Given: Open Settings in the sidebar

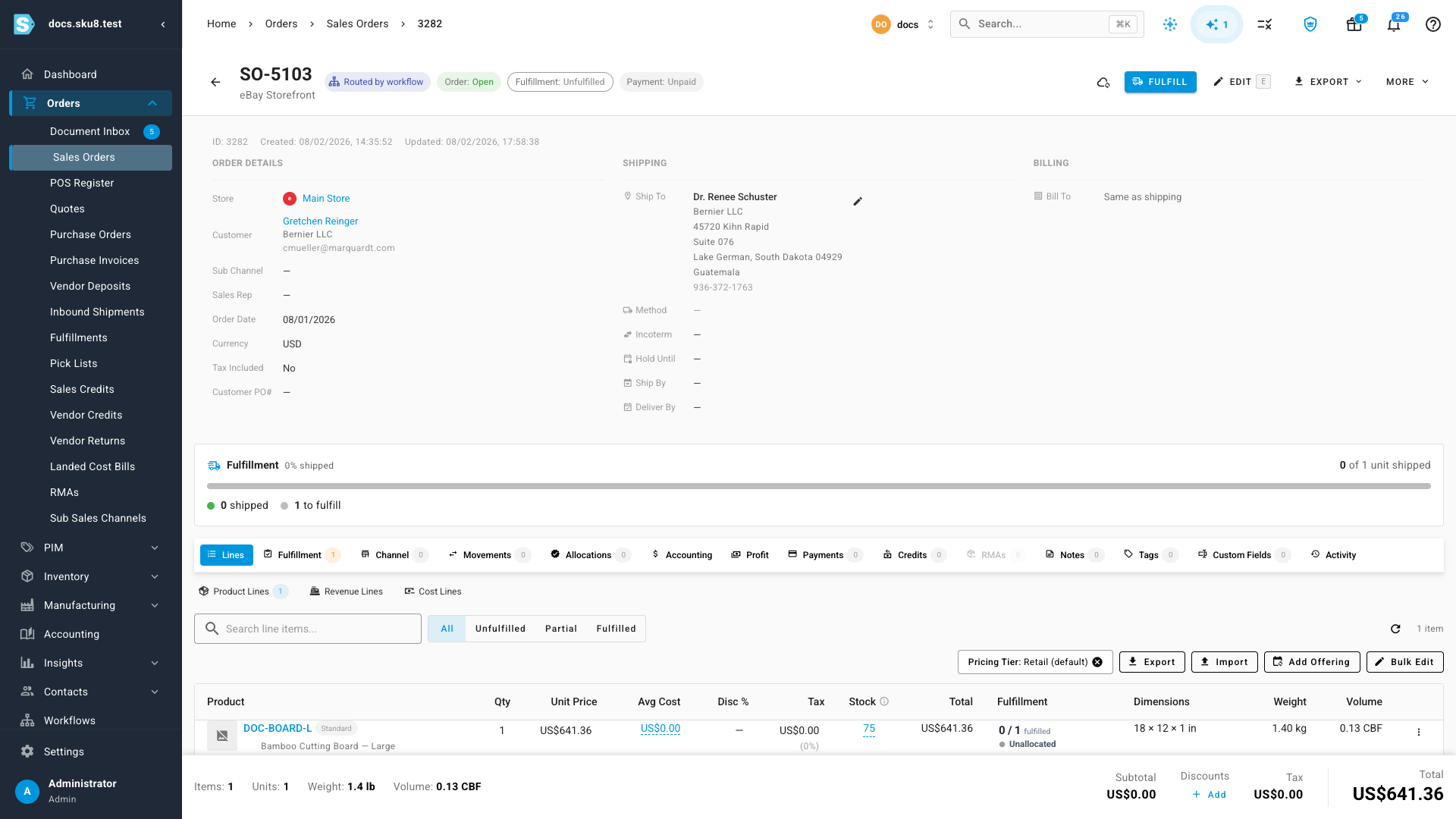Looking at the screenshot, I should [91, 752].
